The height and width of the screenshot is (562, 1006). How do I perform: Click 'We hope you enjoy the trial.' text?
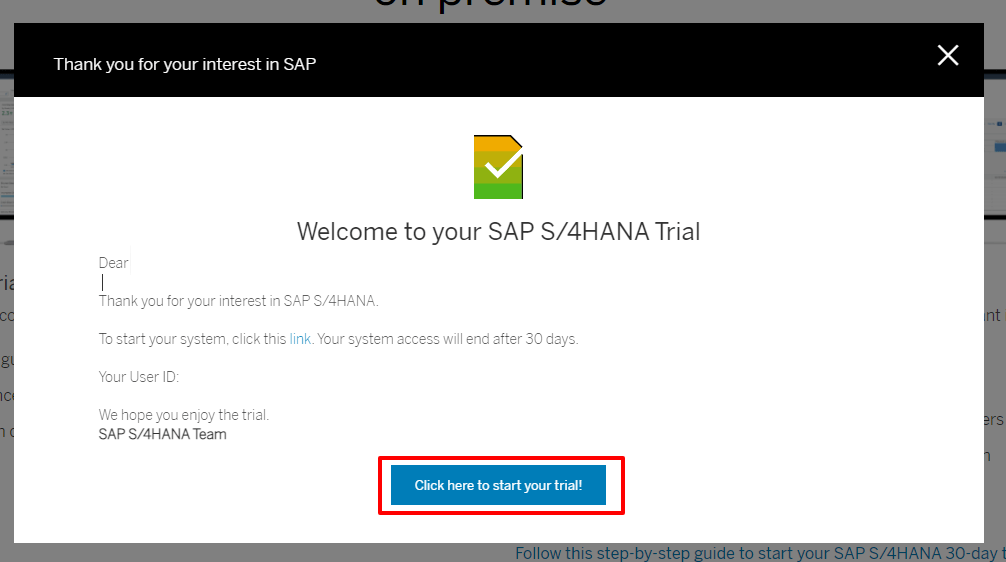pyautogui.click(x=184, y=415)
